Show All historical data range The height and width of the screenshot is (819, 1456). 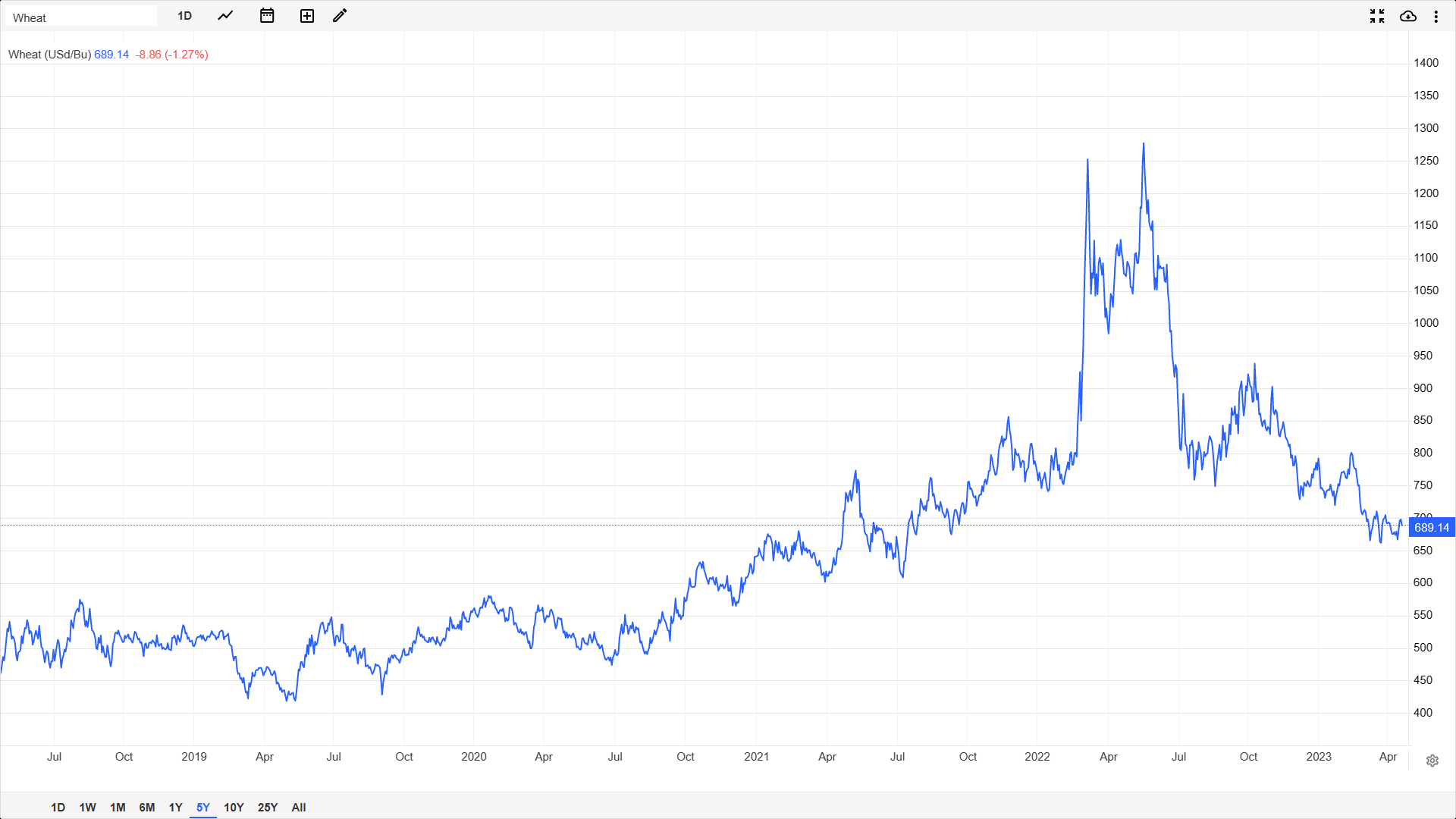click(299, 807)
